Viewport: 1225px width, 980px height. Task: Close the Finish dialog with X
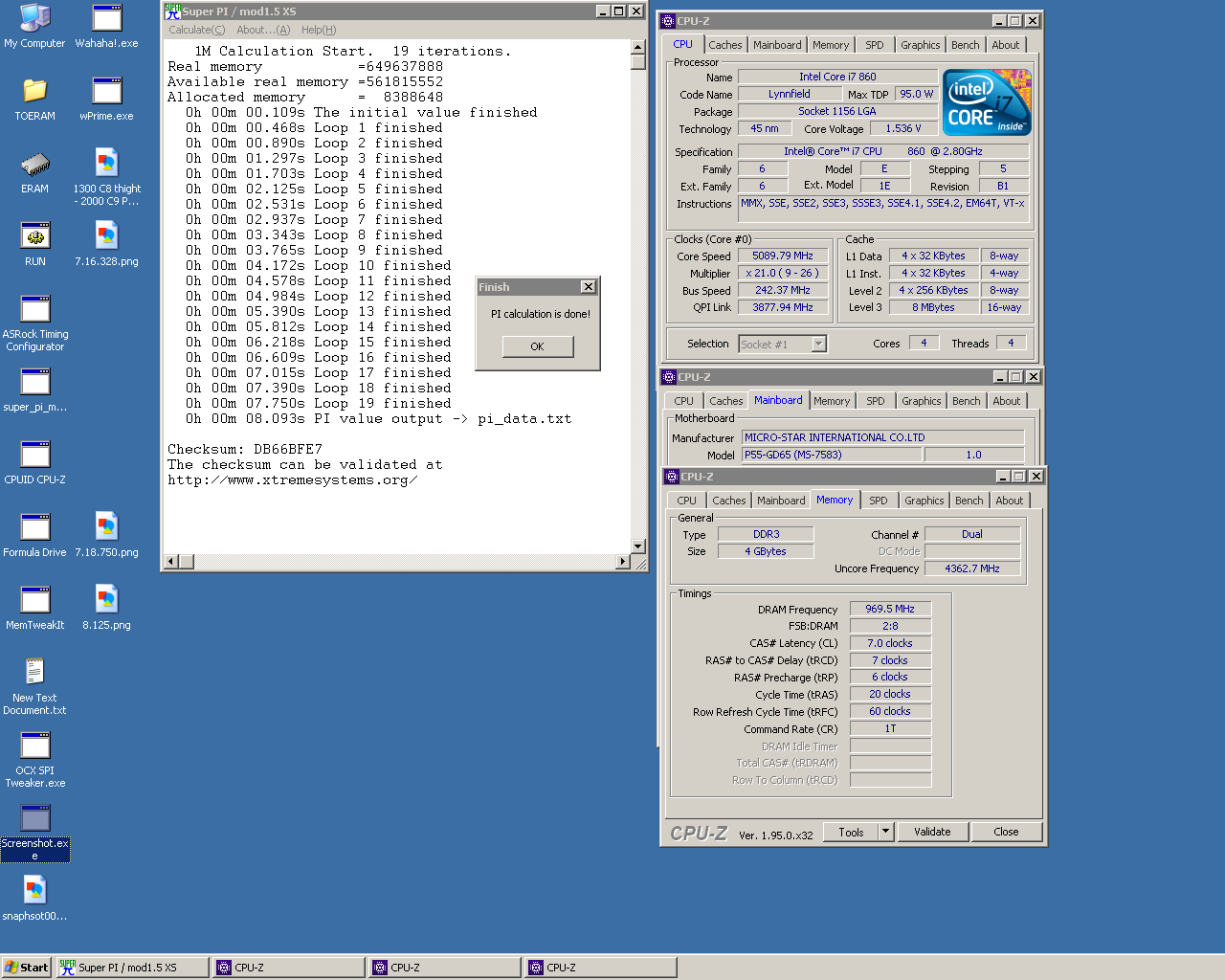click(589, 287)
